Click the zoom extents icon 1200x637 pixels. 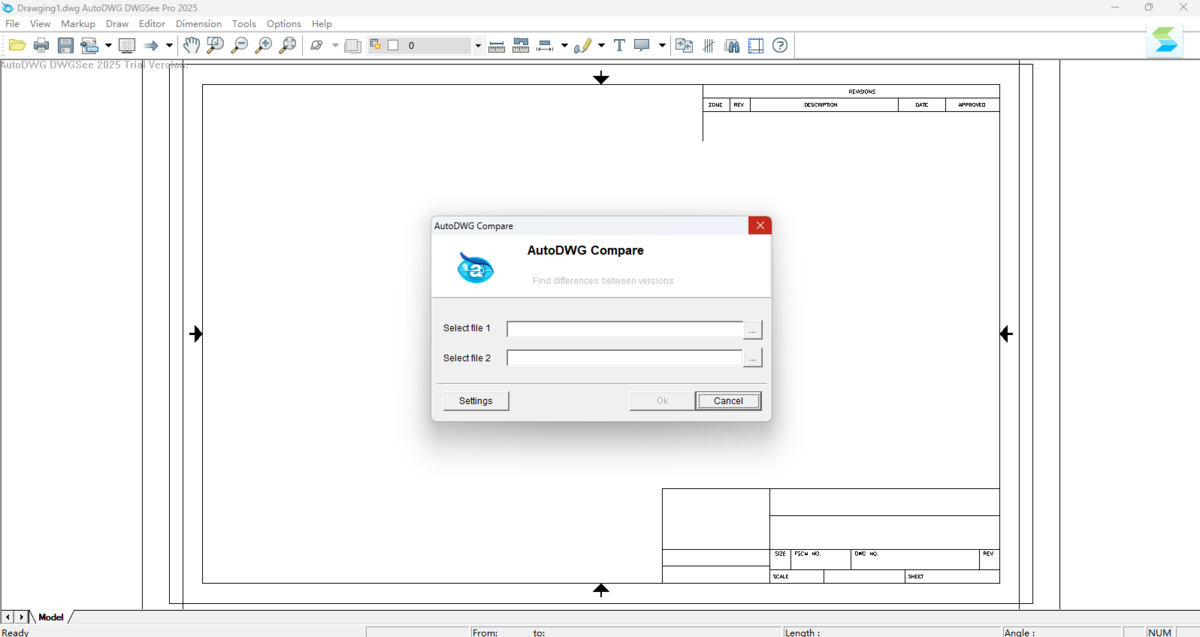[x=287, y=45]
